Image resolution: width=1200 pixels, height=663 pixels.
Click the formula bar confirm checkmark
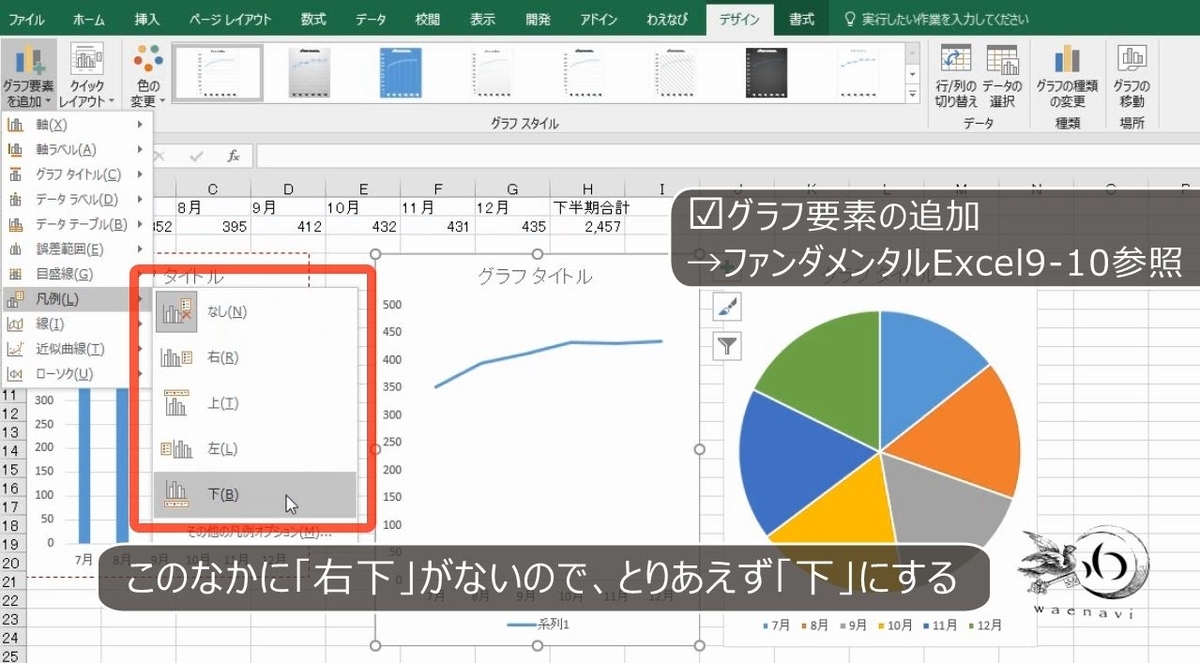pyautogui.click(x=197, y=156)
